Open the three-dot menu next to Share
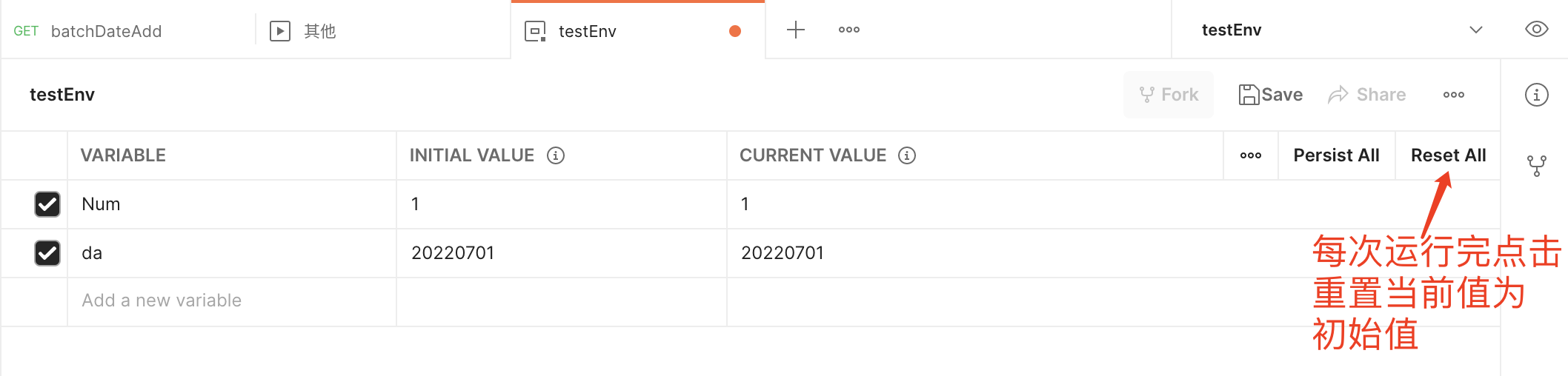The width and height of the screenshot is (1568, 376). 1454,95
